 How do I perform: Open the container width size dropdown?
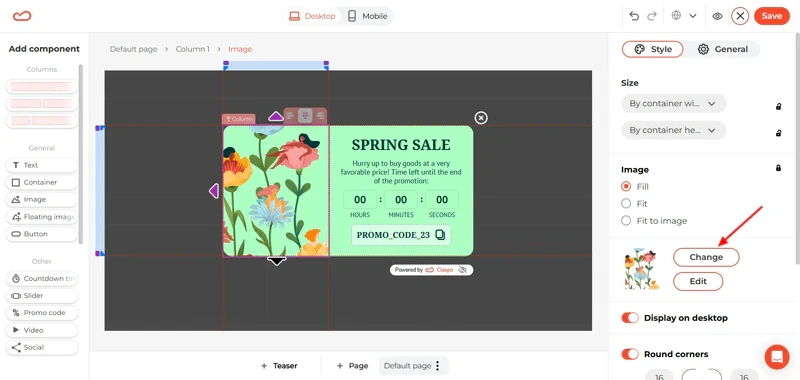click(x=673, y=104)
